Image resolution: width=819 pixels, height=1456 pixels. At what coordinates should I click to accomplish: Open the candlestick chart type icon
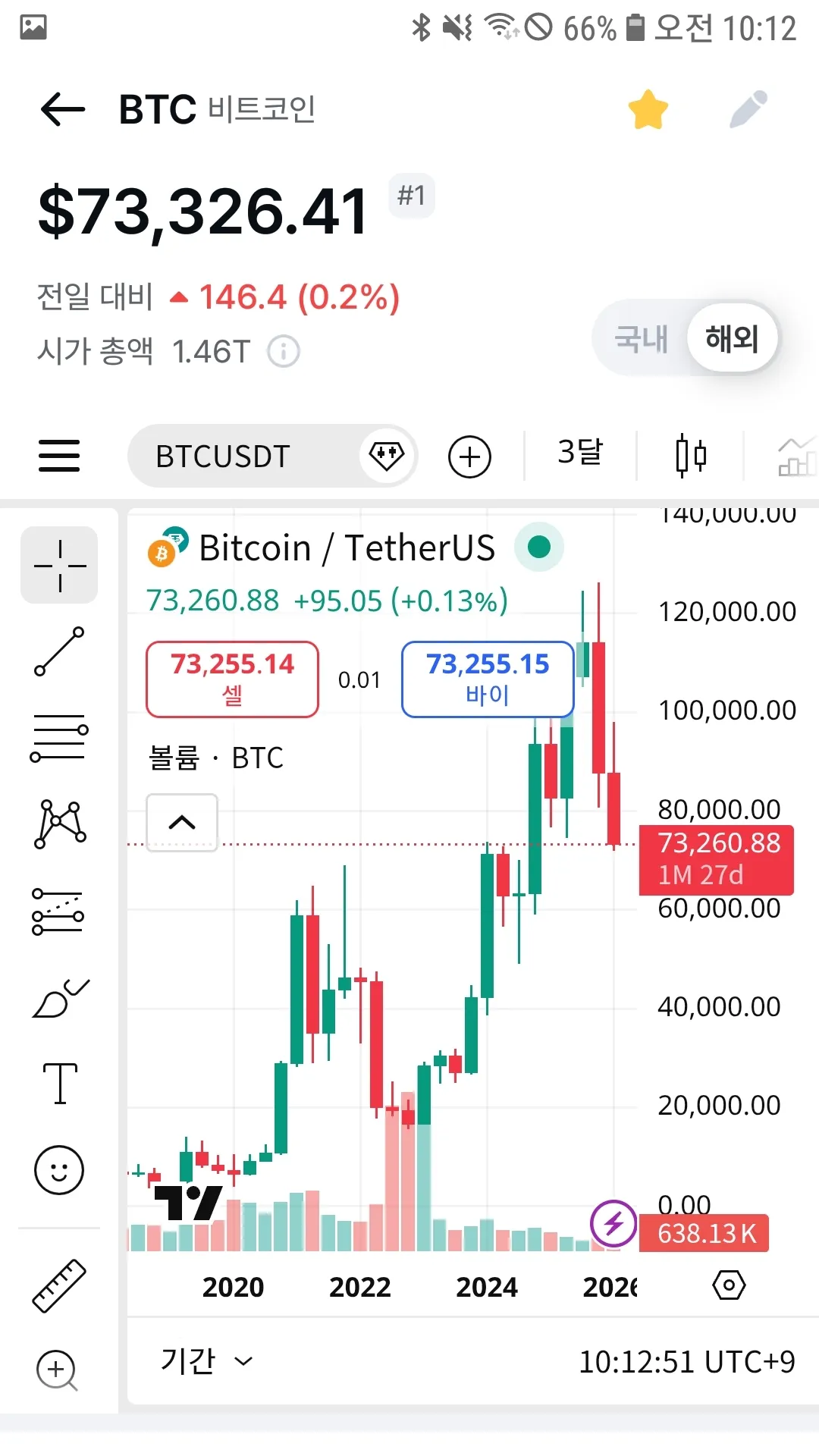(691, 456)
